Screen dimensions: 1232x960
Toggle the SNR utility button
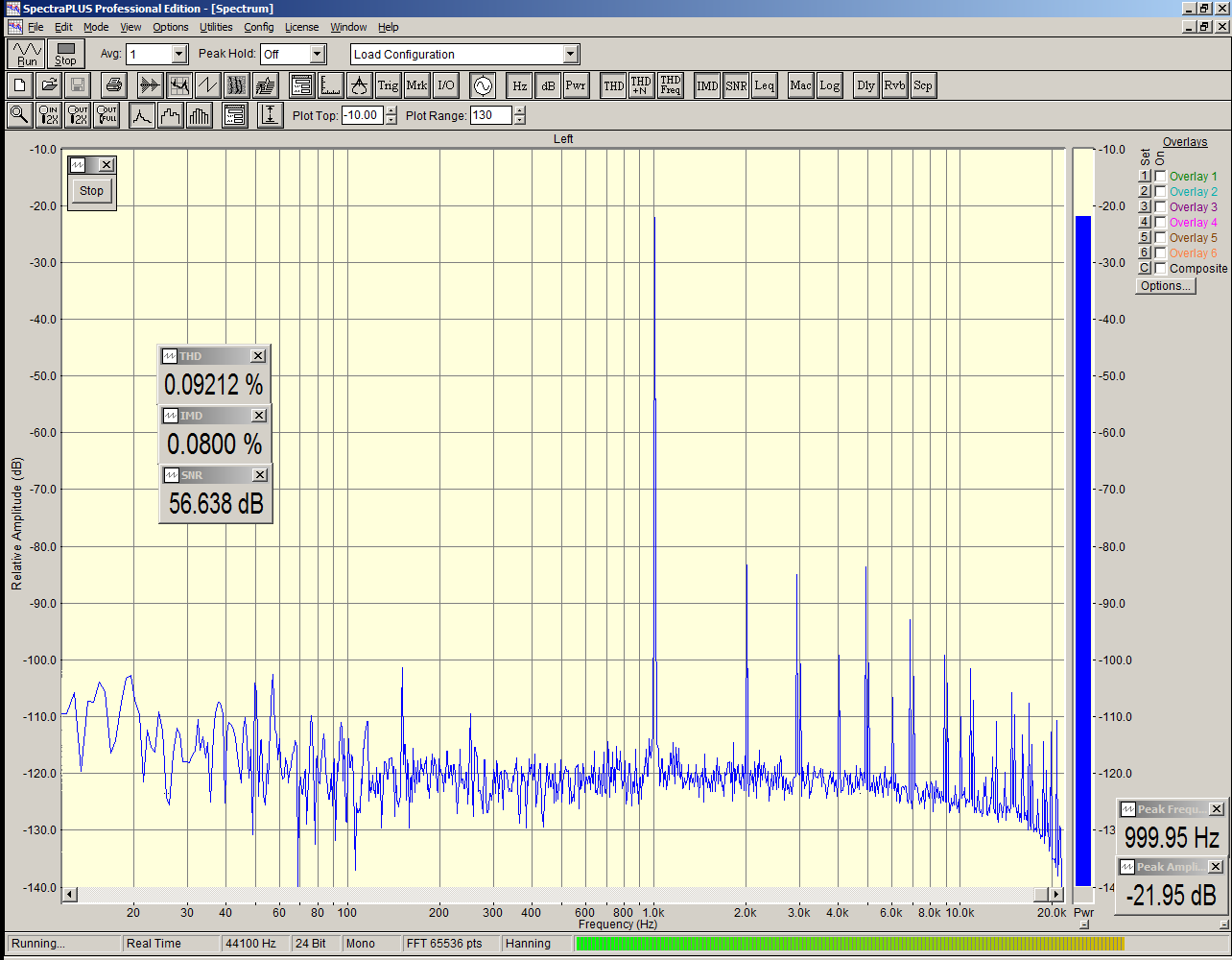[736, 85]
